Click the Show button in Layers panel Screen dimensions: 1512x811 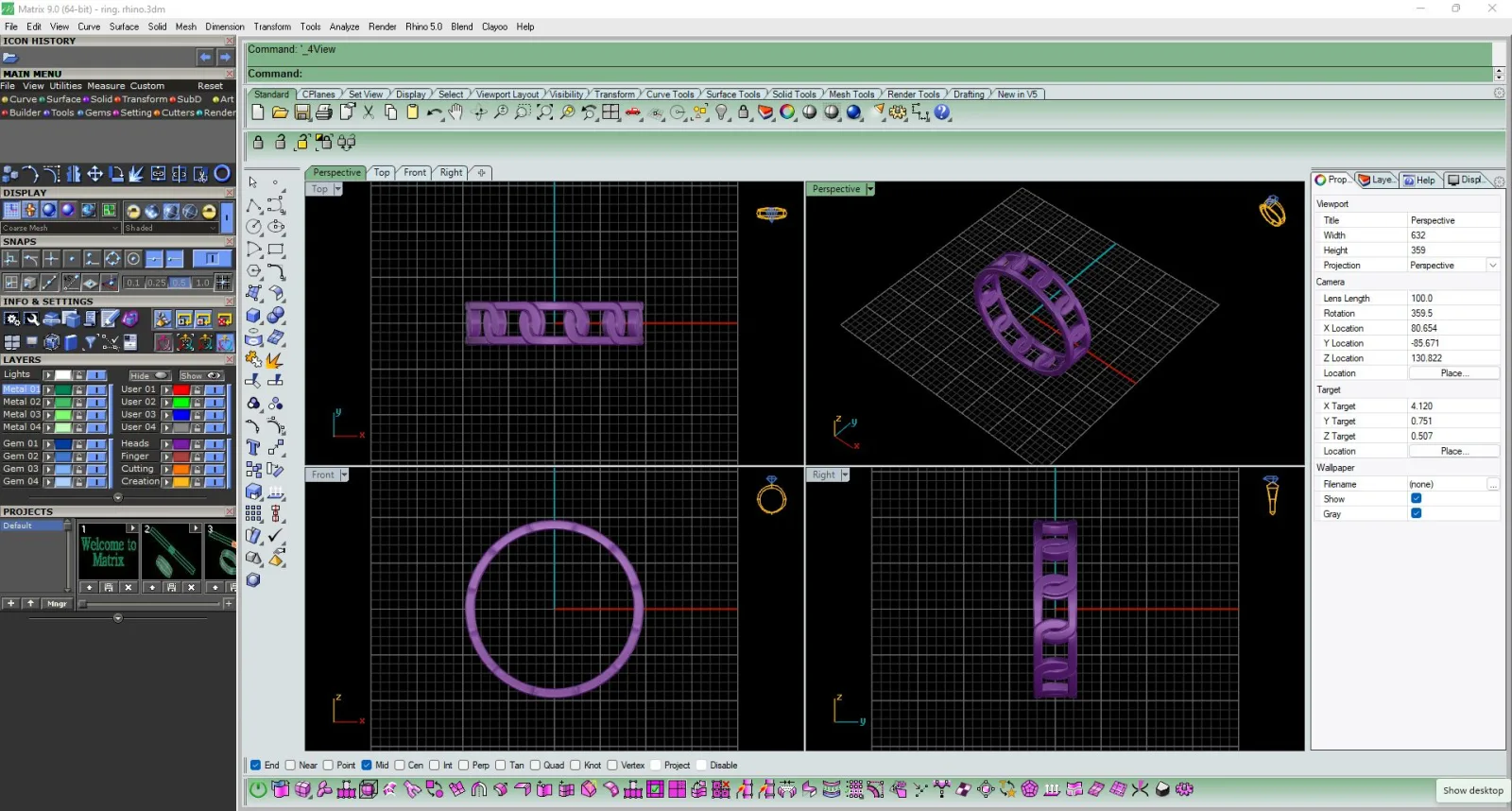pos(199,375)
